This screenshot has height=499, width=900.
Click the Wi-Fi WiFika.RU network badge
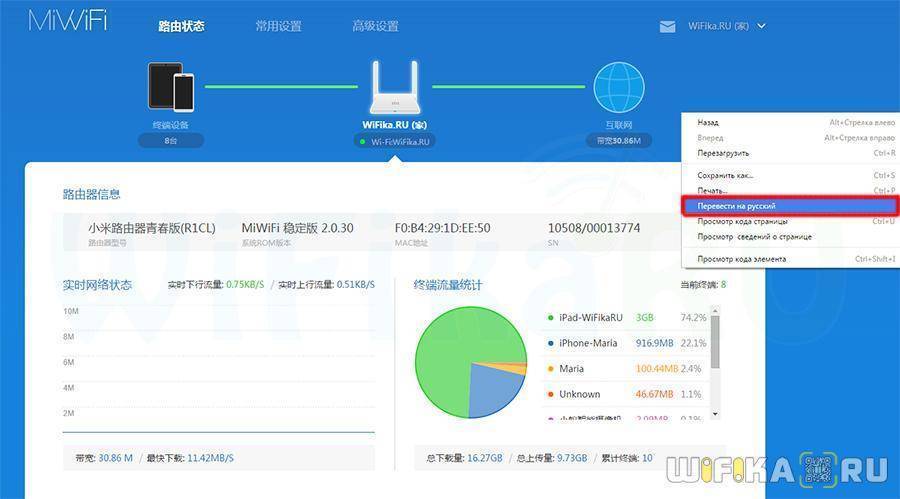[x=395, y=142]
